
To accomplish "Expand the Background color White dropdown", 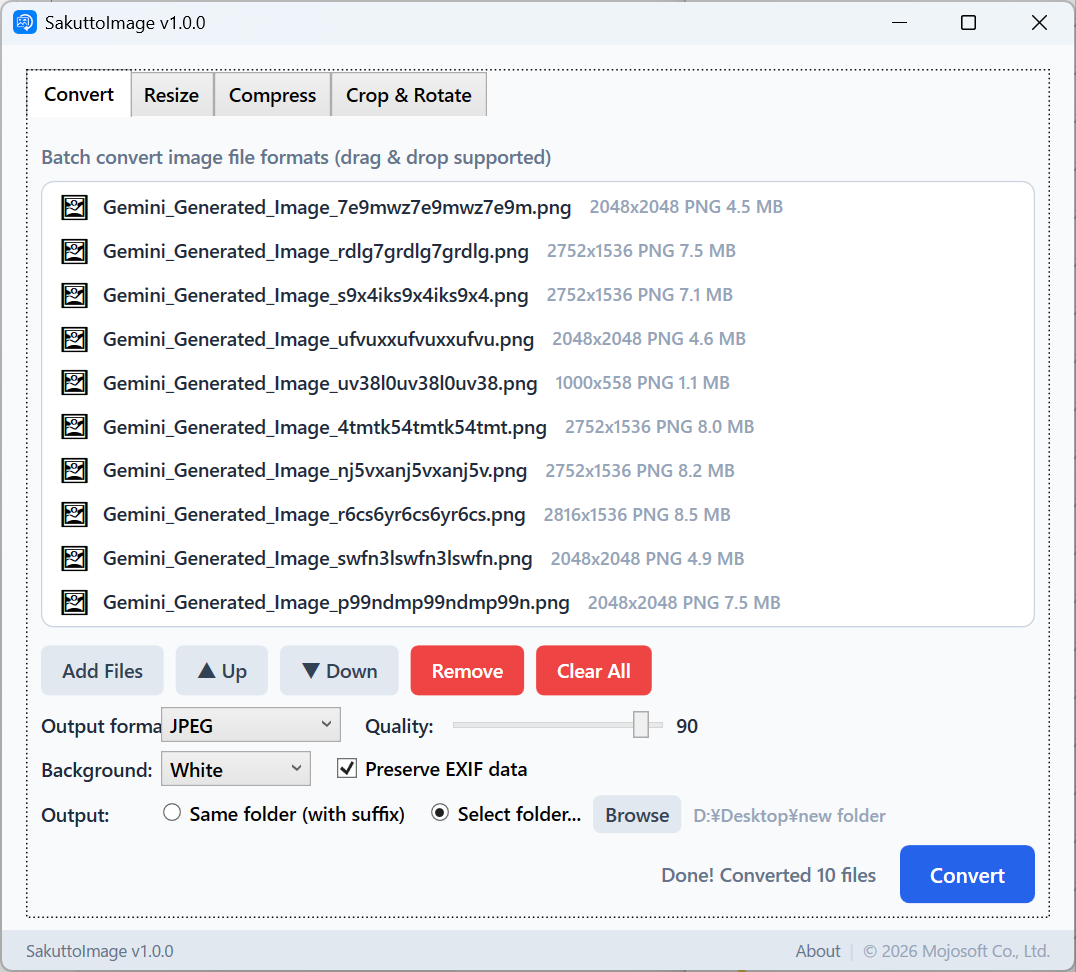I will 235,769.
